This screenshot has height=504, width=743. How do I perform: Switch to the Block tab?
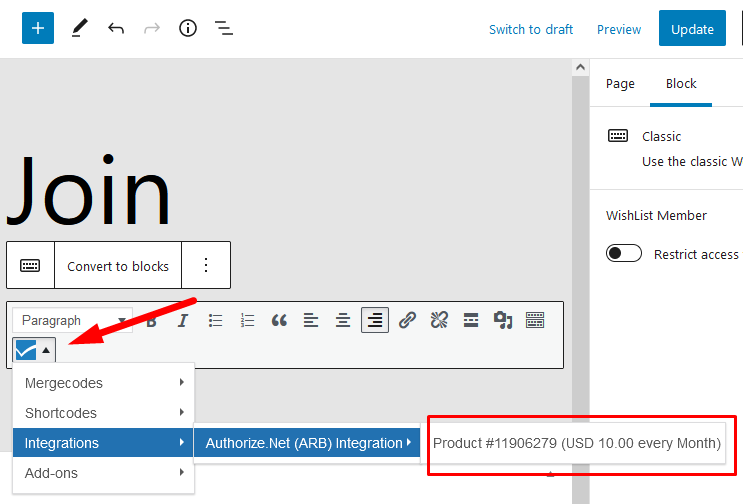681,84
